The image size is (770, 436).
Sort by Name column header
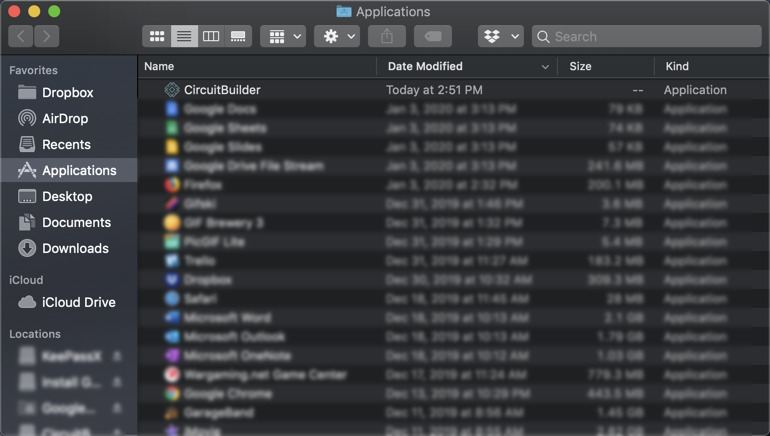click(159, 66)
